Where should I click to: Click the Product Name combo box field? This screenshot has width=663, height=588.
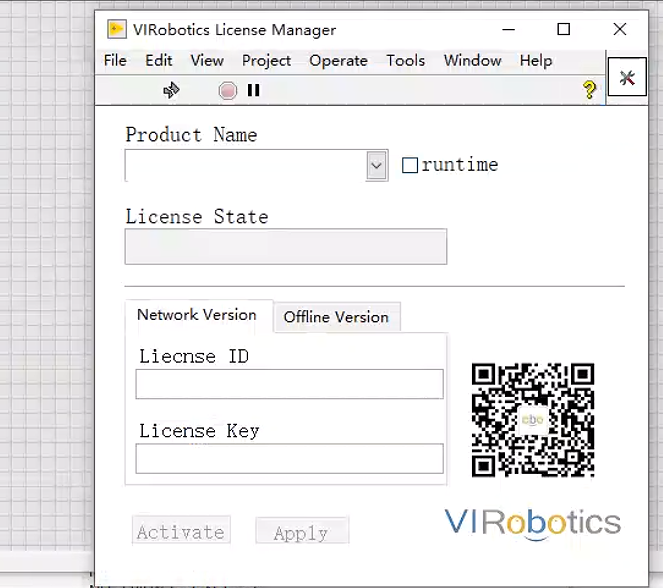[245, 165]
